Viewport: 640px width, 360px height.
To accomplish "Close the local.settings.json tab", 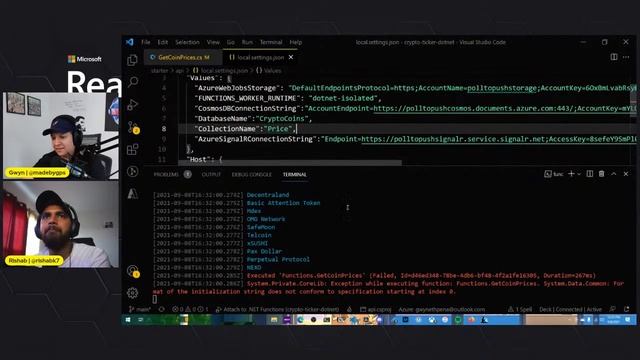I will tap(291, 57).
